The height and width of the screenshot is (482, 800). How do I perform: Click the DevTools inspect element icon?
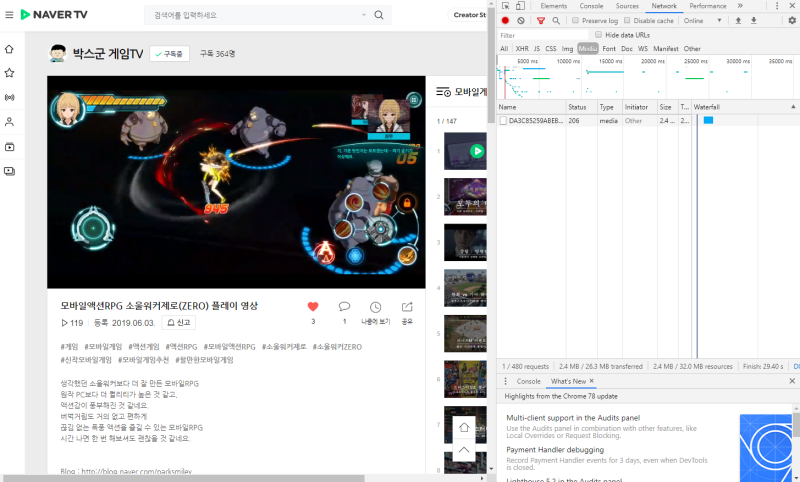pos(506,6)
